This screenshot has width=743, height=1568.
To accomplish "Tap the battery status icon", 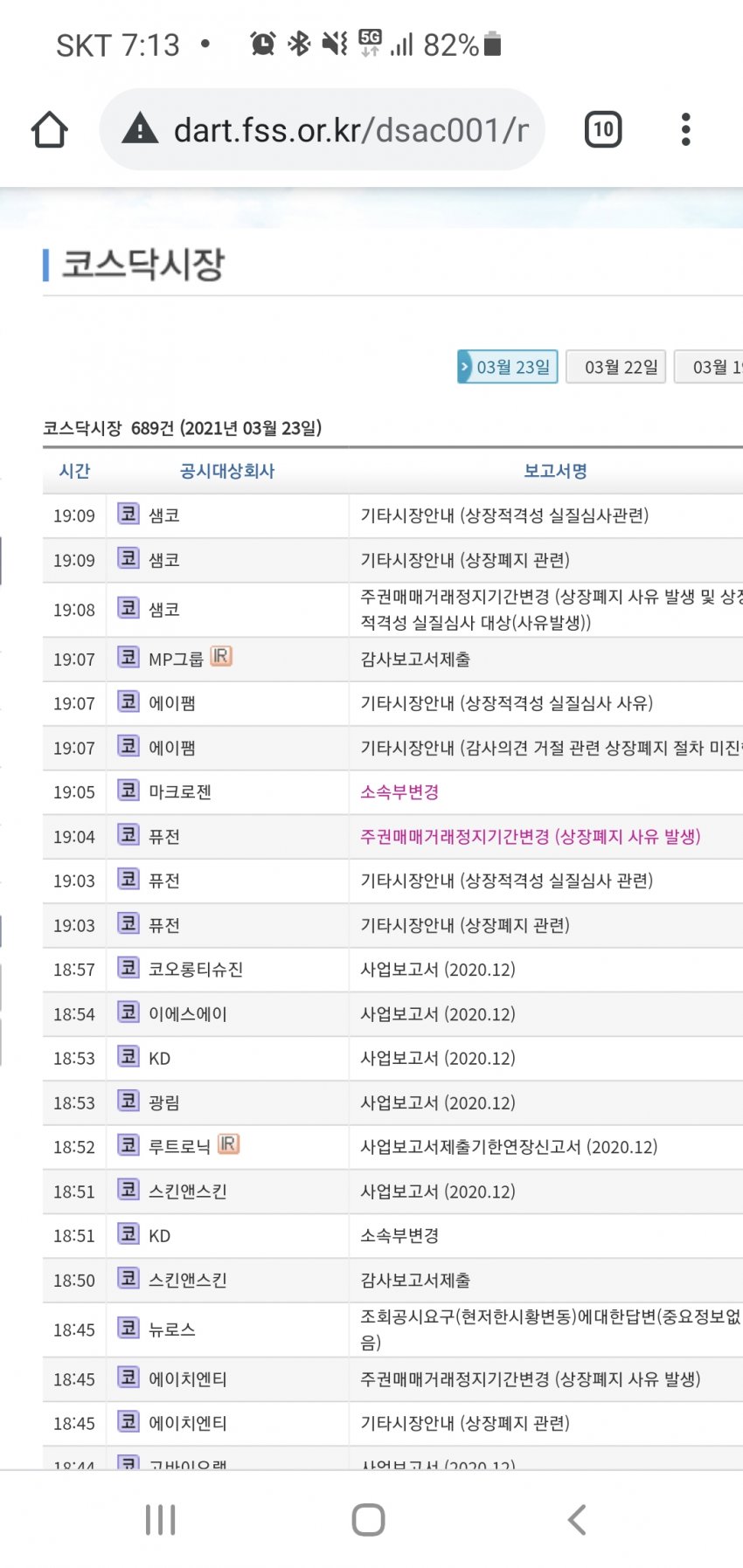I will click(x=492, y=44).
